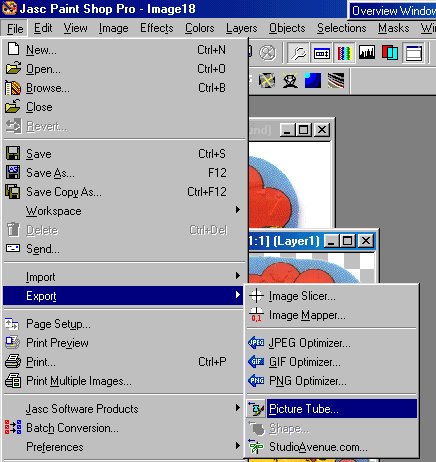Image resolution: width=436 pixels, height=462 pixels.
Task: Click Picture Tube... in the Export submenu
Action: click(332, 409)
